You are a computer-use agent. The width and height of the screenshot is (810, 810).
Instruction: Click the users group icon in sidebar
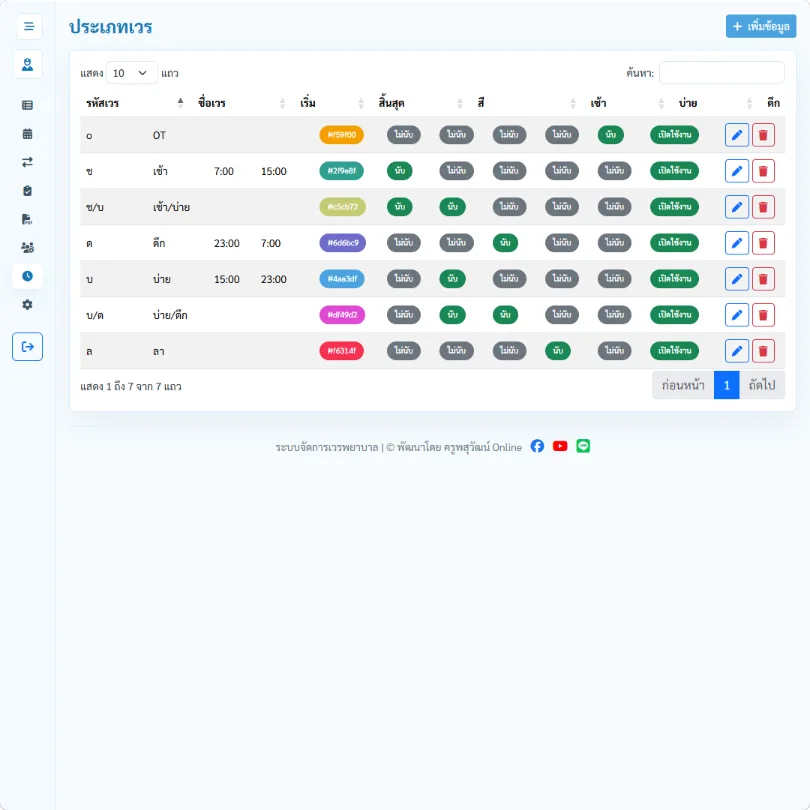(27, 247)
